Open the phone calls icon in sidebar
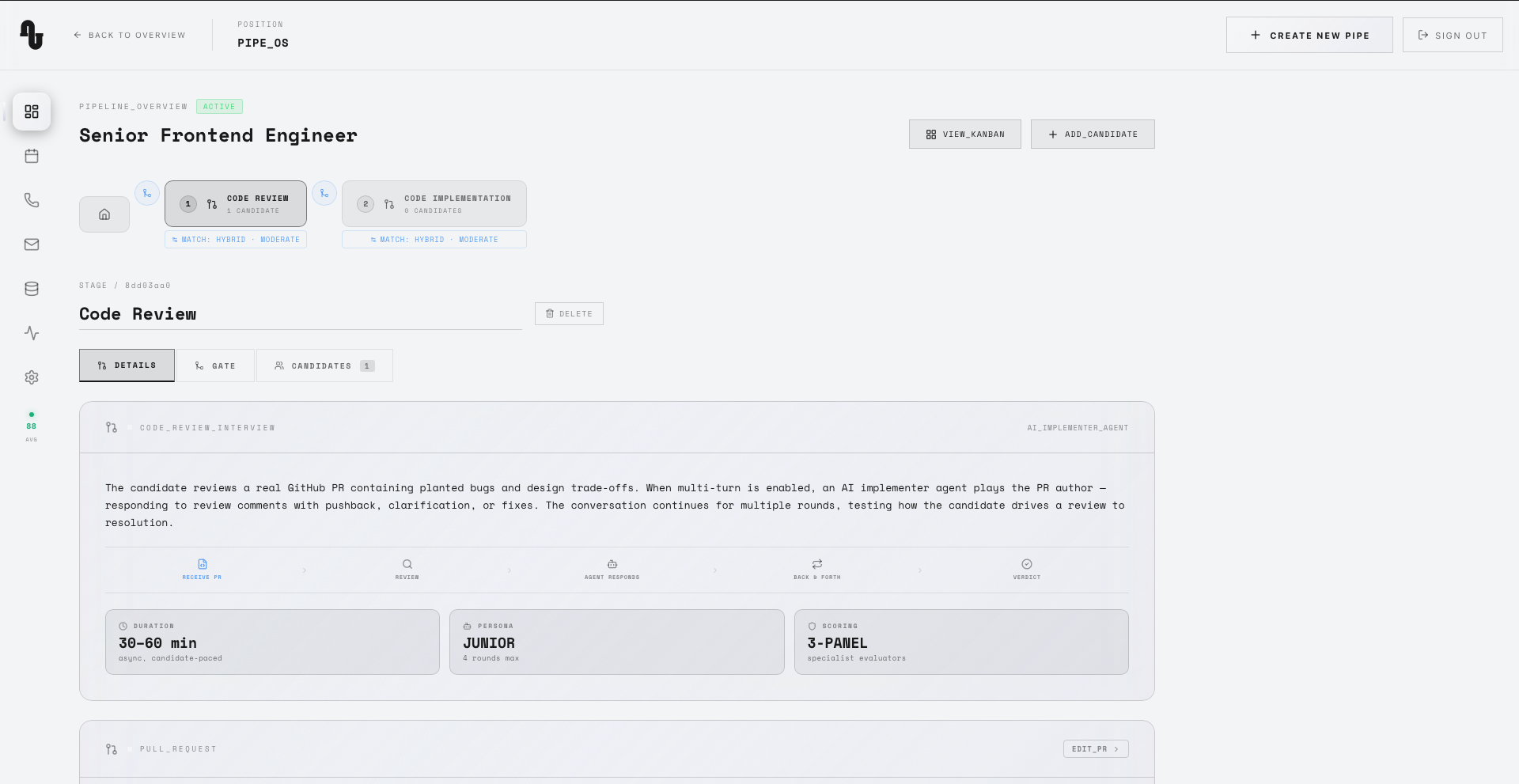Screen dimensions: 1519x784 (32, 200)
